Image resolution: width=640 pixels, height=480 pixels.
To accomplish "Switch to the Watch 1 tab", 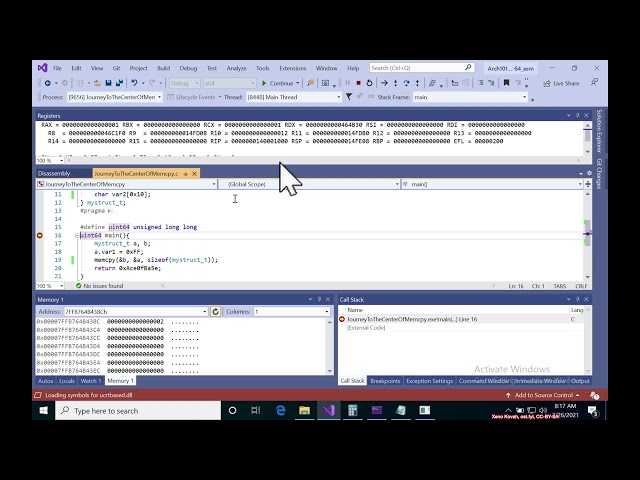I will [91, 381].
